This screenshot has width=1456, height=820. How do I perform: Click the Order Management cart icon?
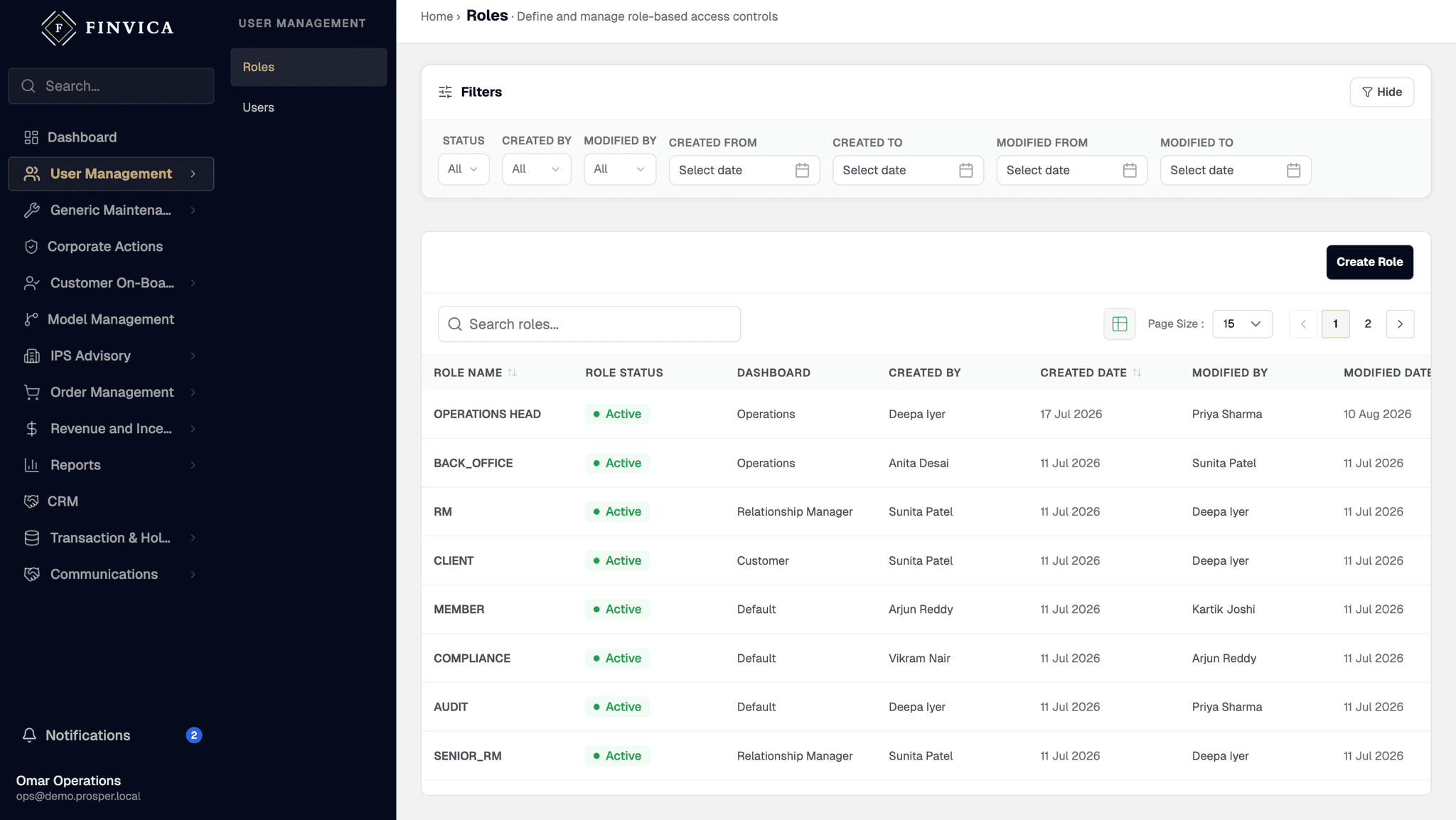point(31,392)
